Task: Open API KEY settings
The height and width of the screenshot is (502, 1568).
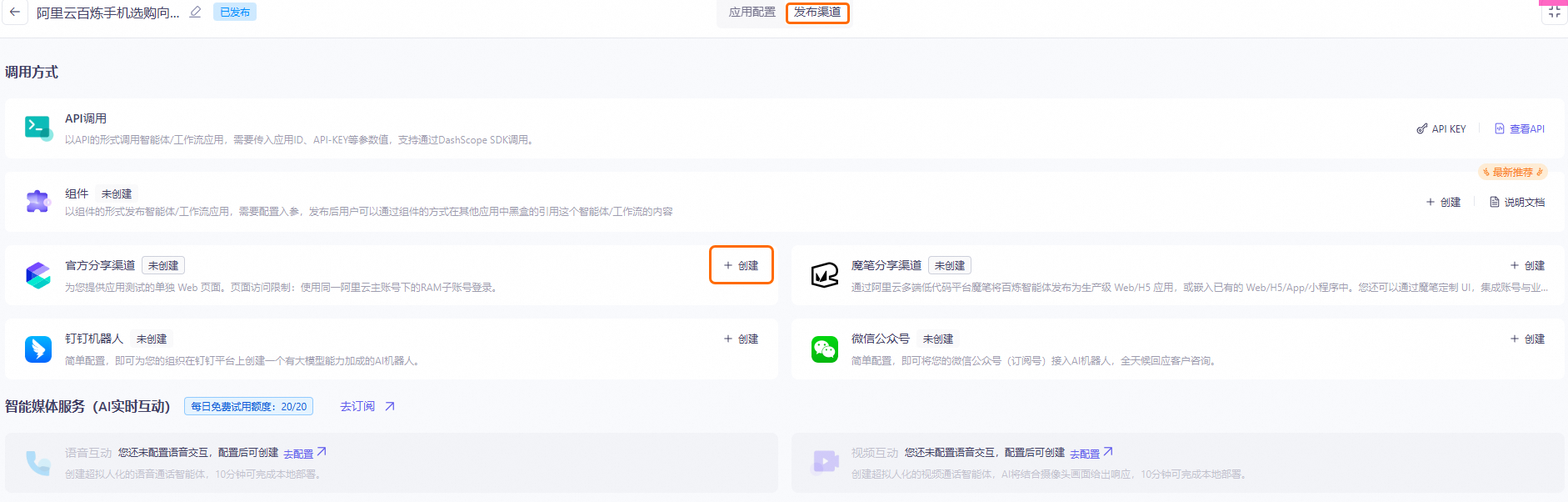Action: [1441, 129]
